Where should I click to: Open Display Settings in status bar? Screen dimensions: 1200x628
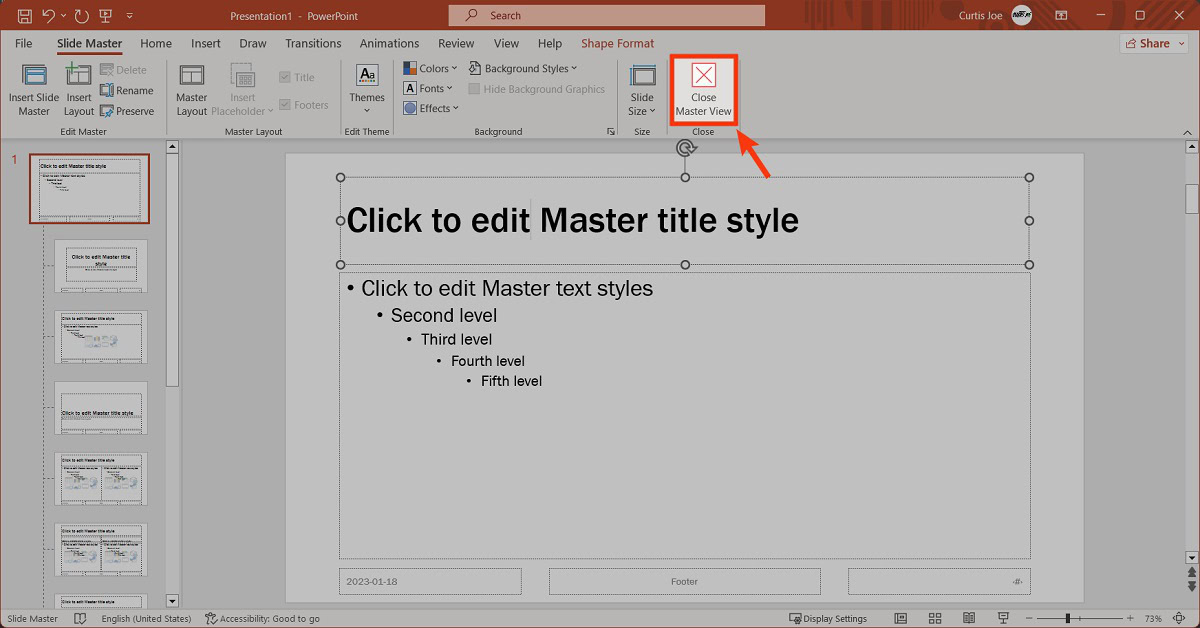828,619
